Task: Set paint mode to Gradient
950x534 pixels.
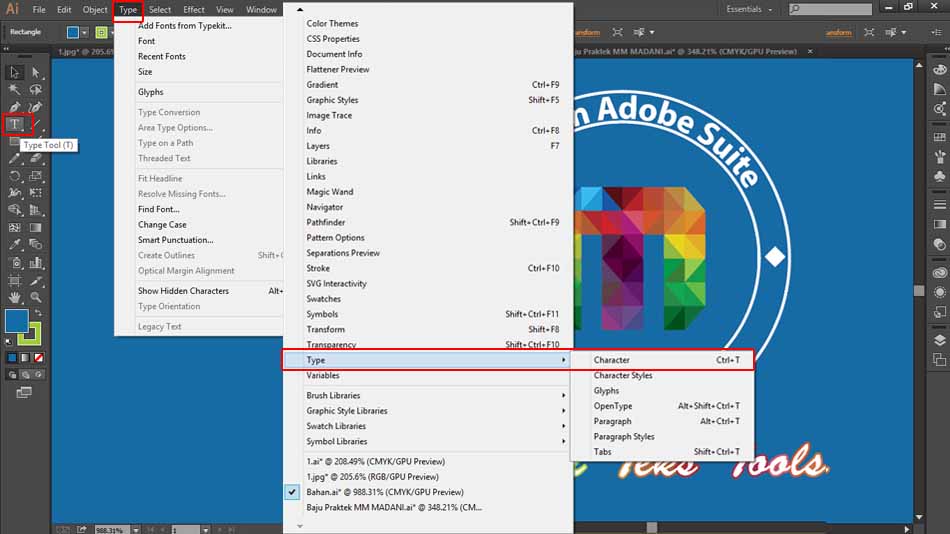Action: coord(25,358)
